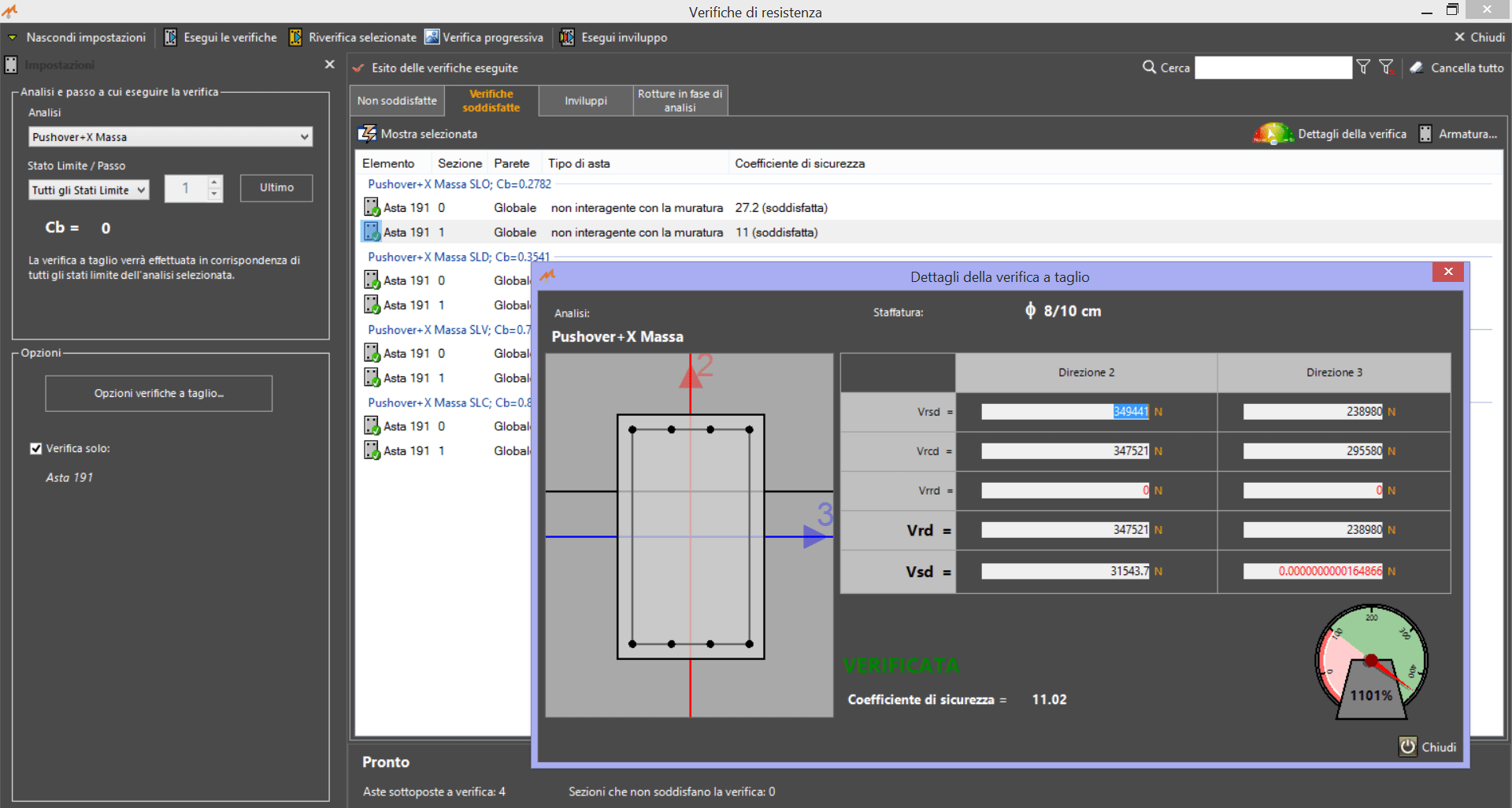This screenshot has width=1512, height=808.
Task: Select group header Pushover+X Massa SLD; Cb=0.3541
Action: point(458,257)
